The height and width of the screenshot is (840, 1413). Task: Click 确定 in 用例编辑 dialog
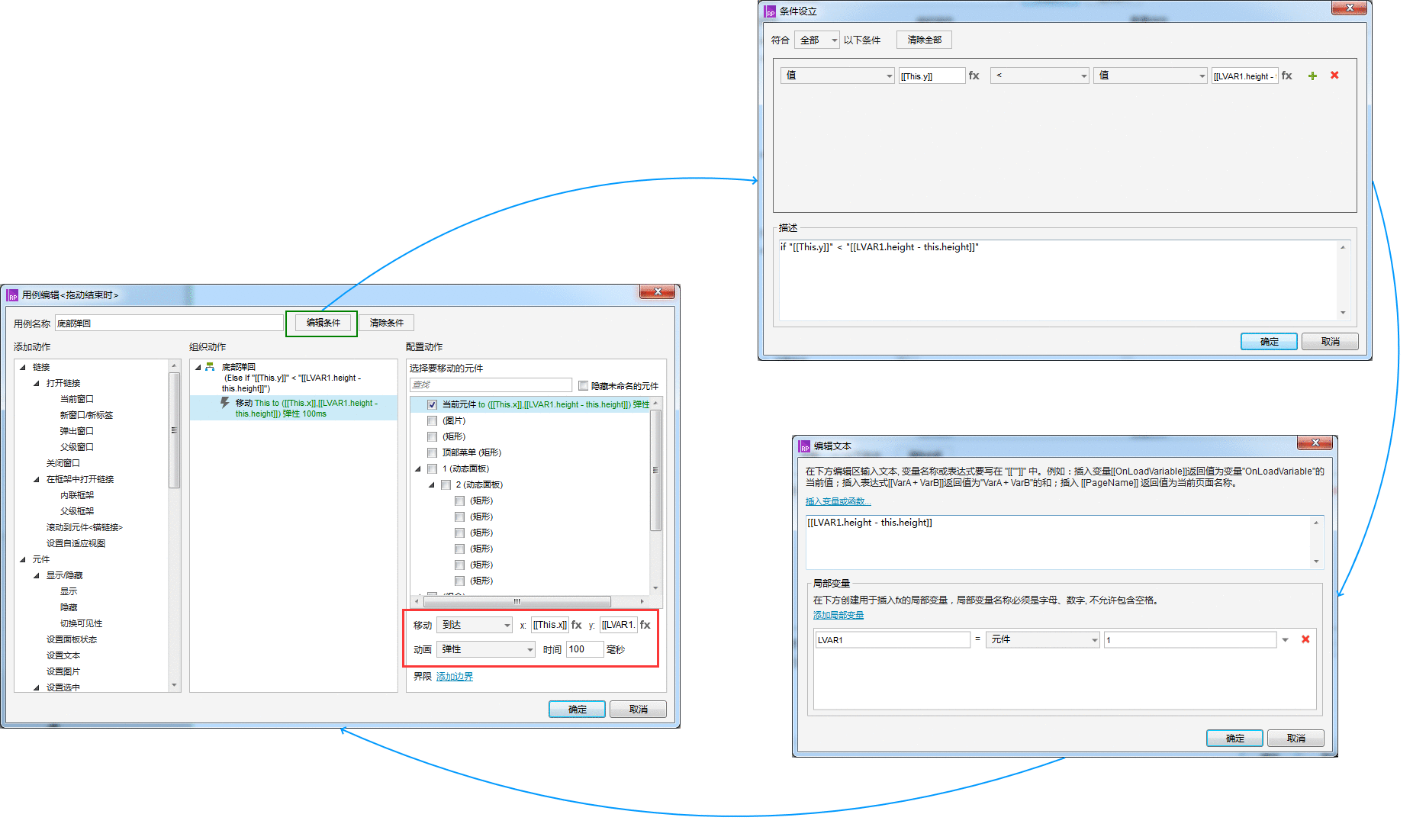(577, 709)
